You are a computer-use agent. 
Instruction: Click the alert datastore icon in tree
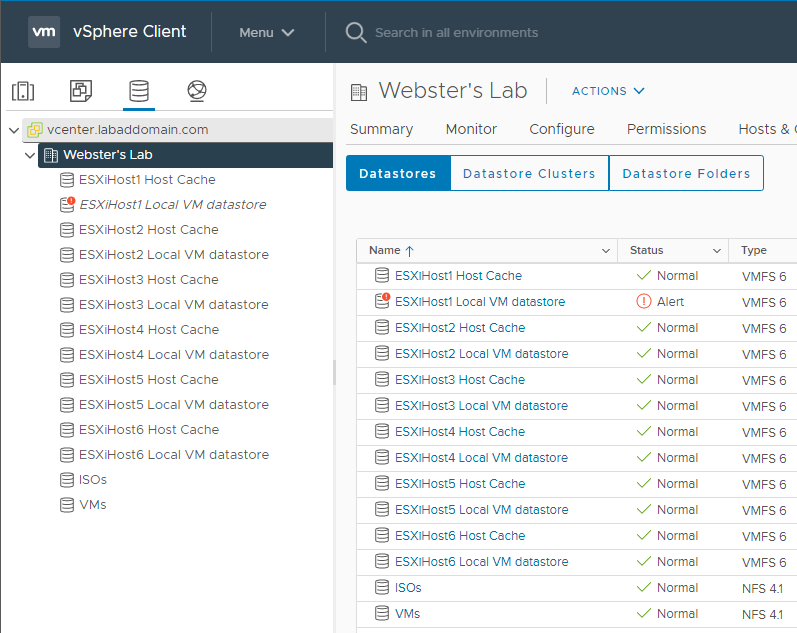point(68,204)
